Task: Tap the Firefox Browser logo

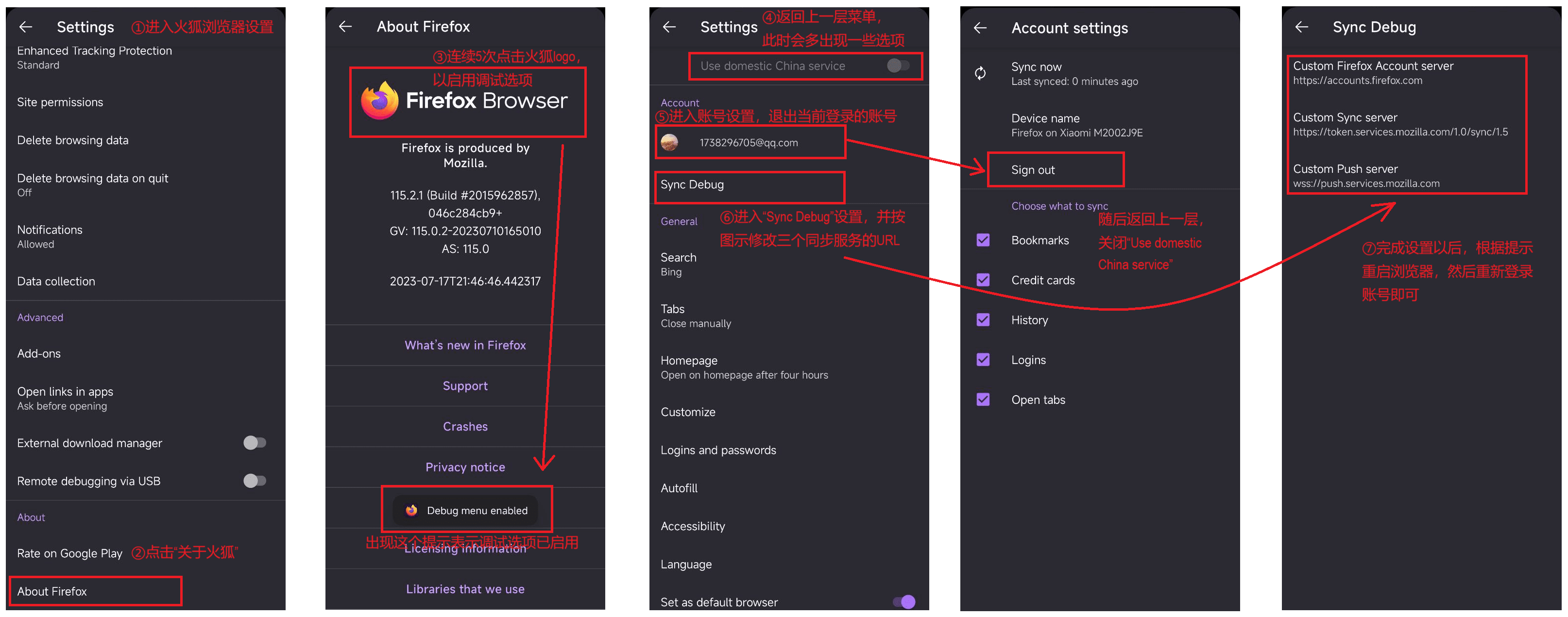Action: [464, 100]
